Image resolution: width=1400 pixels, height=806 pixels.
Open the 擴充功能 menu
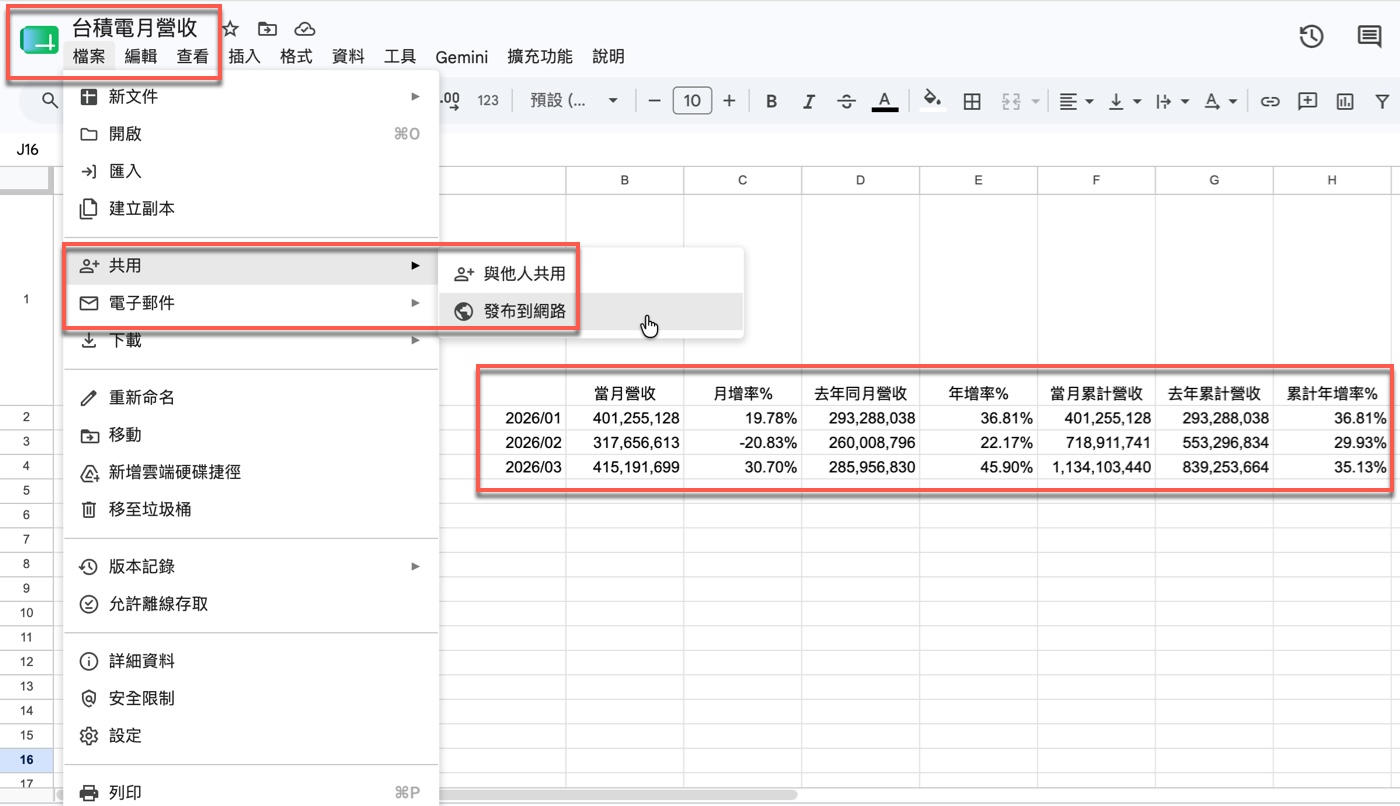coord(540,57)
